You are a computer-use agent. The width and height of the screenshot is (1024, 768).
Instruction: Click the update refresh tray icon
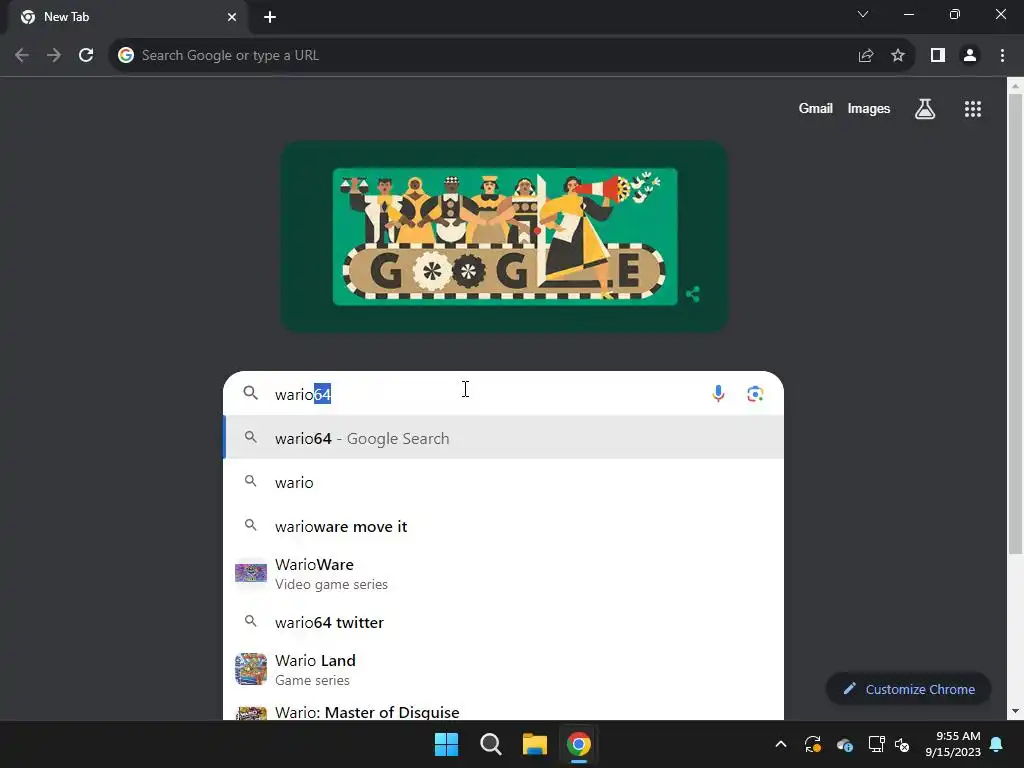pos(813,744)
